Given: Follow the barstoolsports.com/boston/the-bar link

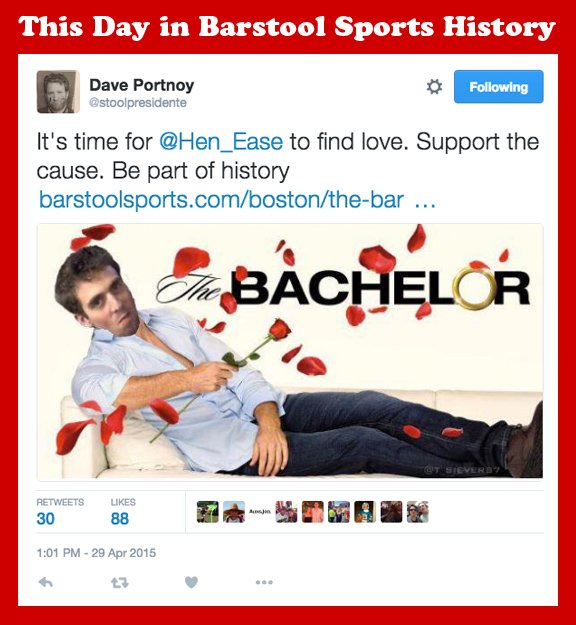Looking at the screenshot, I should pyautogui.click(x=237, y=199).
